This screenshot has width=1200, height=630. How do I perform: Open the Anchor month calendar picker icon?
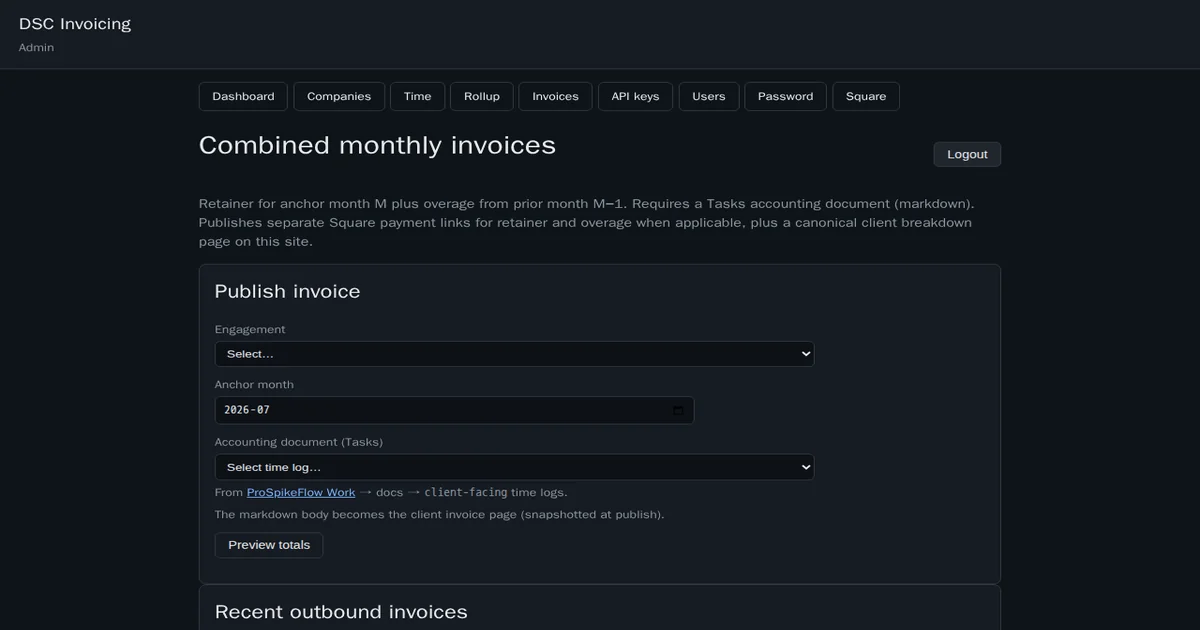(x=678, y=410)
